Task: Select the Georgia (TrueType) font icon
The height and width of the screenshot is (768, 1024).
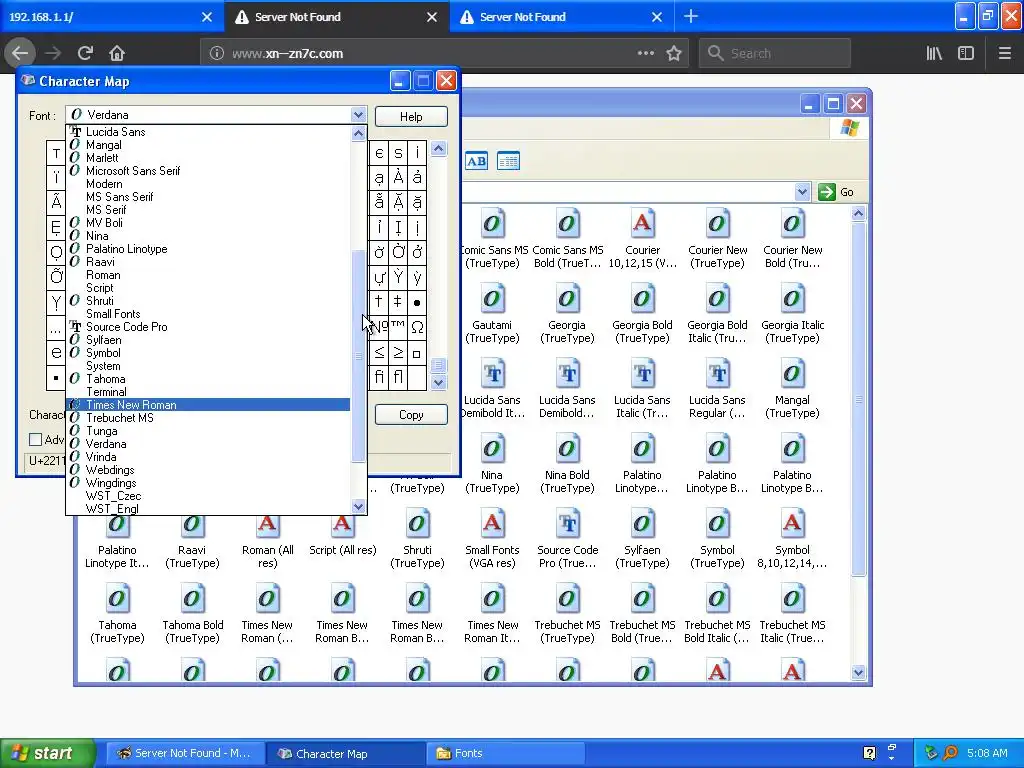Action: 567,313
